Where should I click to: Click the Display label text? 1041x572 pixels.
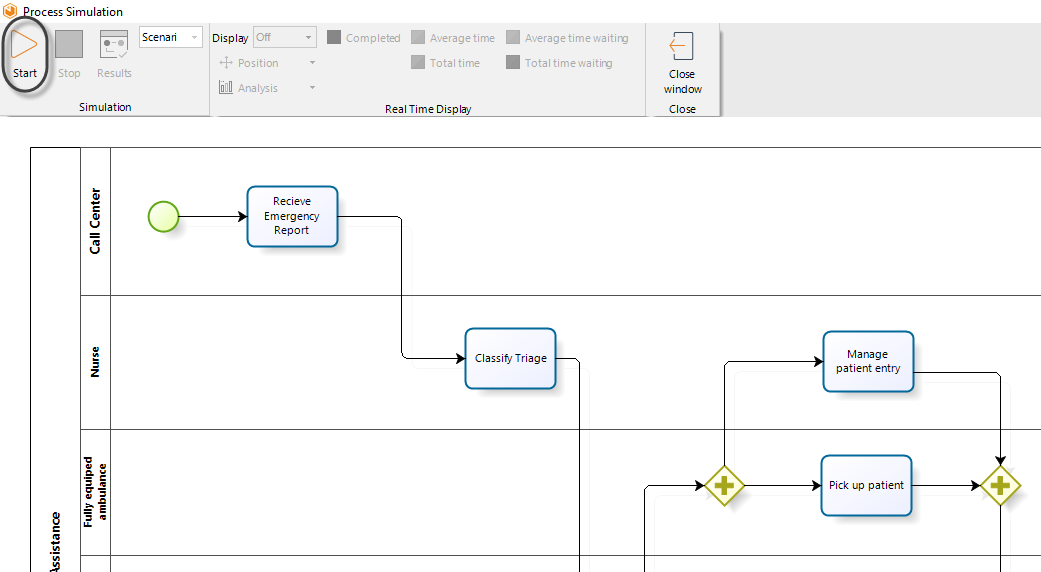click(230, 38)
